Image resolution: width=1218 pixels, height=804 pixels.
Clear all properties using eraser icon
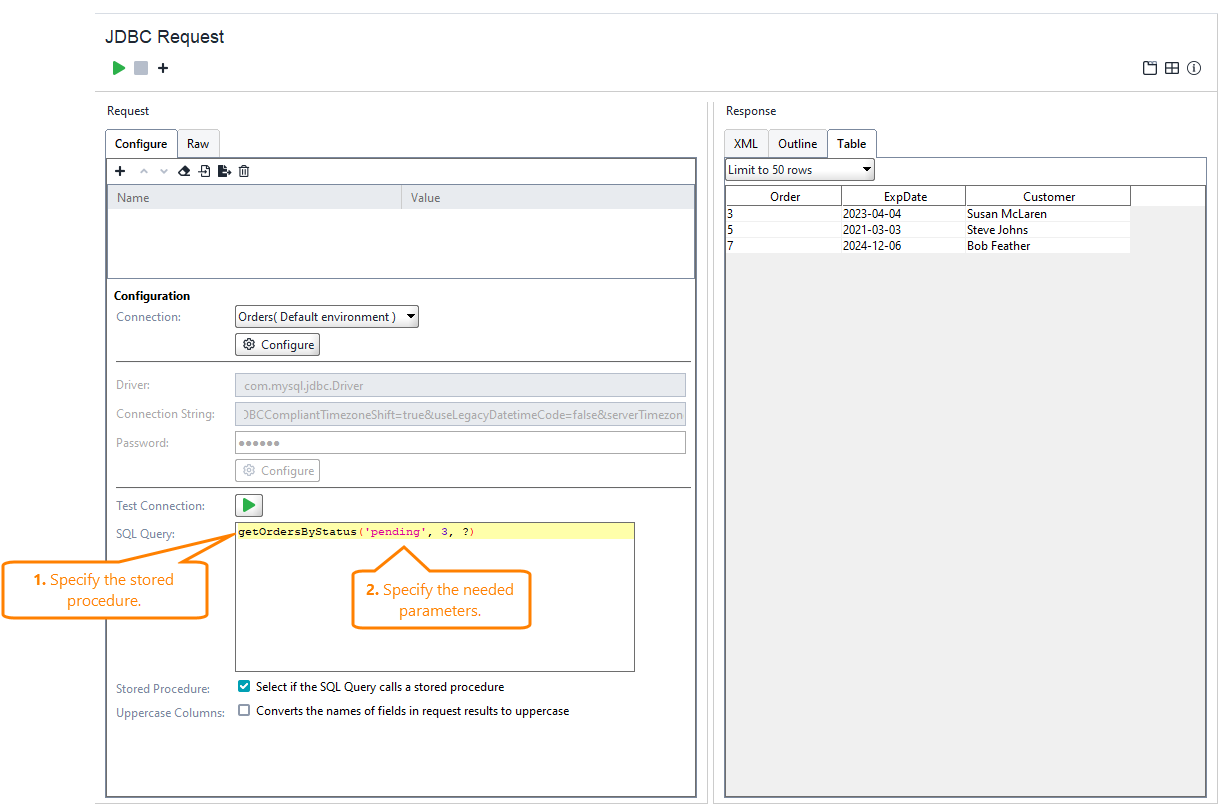coord(184,170)
